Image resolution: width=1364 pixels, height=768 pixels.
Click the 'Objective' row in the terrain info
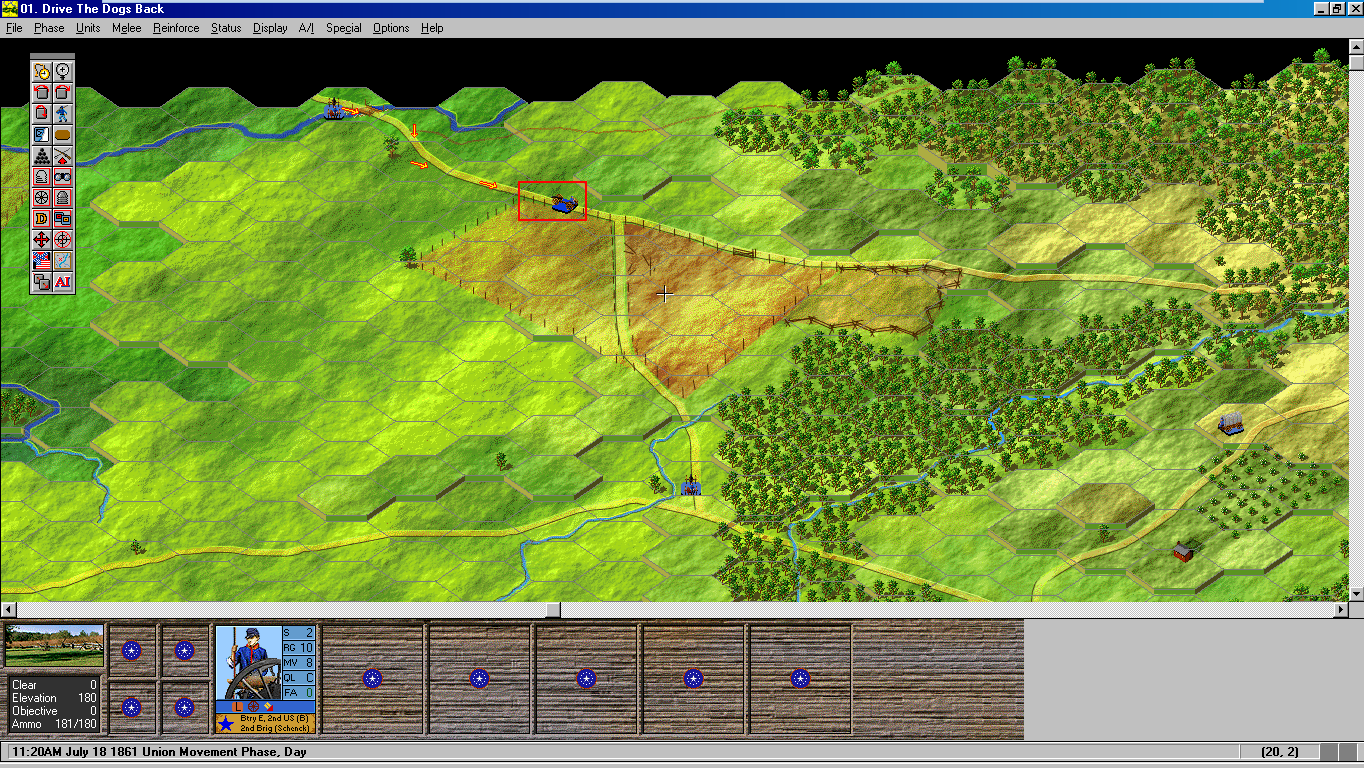click(x=54, y=711)
